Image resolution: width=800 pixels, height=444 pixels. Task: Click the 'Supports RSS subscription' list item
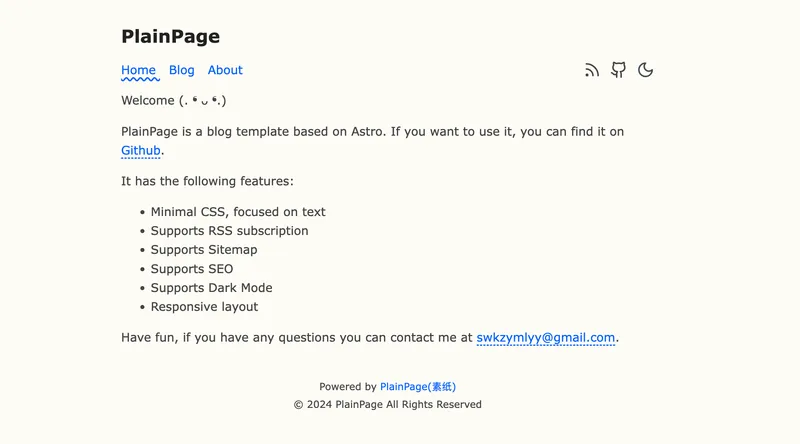coord(229,231)
